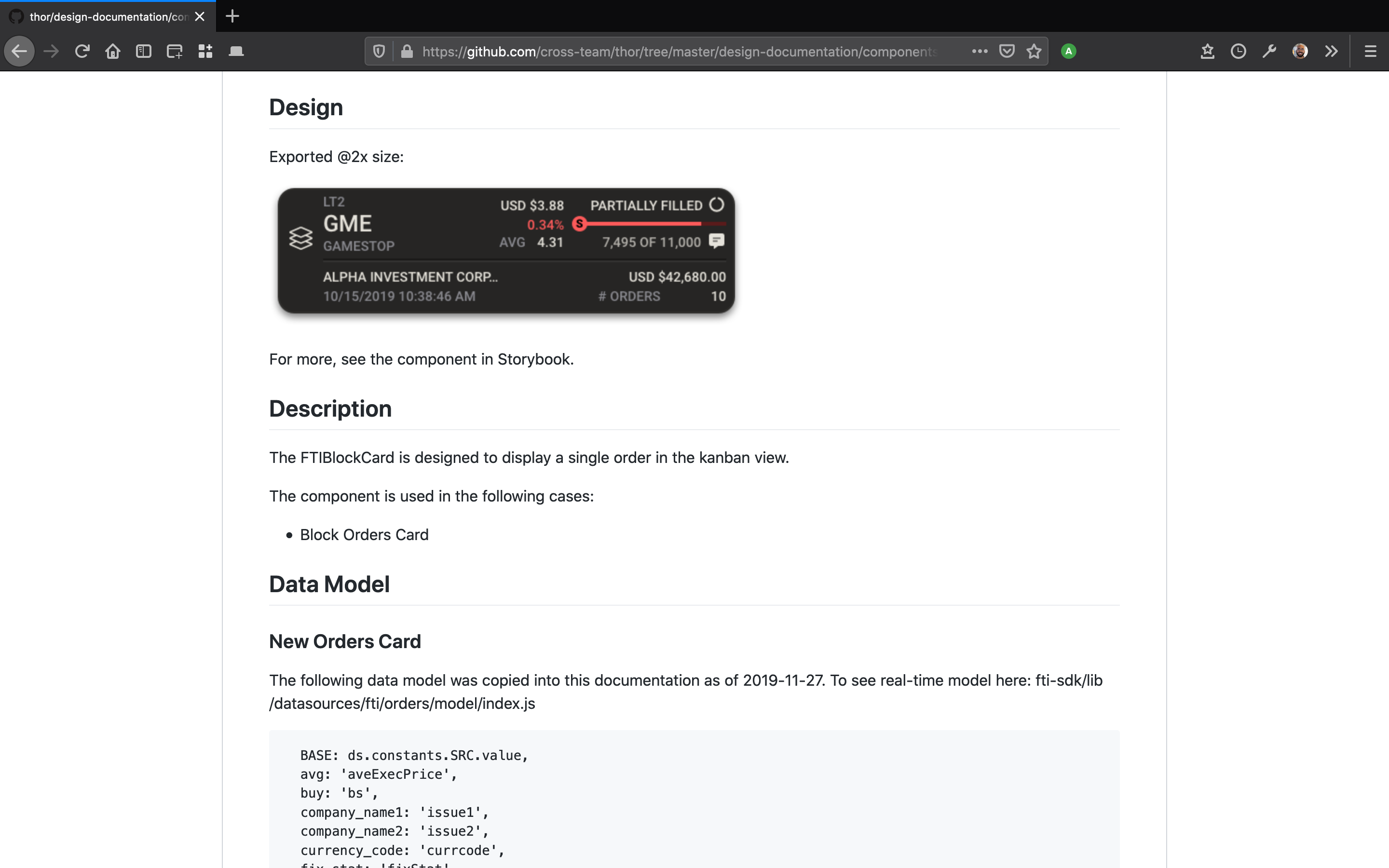Open the page actions three-dots menu
Image resolution: width=1389 pixels, height=868 pixels.
980,52
